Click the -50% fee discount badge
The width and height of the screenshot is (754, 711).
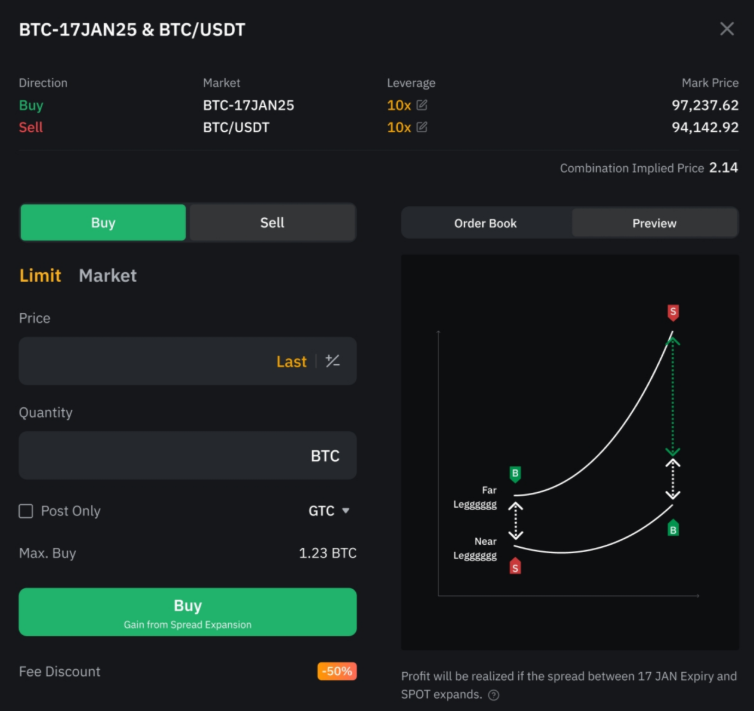point(337,671)
